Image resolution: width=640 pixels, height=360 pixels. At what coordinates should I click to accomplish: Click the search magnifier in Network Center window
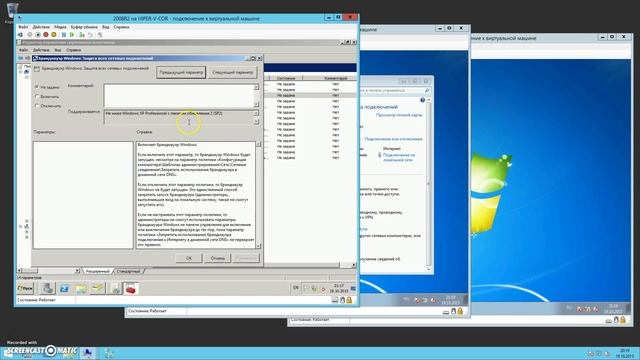pyautogui.click(x=427, y=91)
